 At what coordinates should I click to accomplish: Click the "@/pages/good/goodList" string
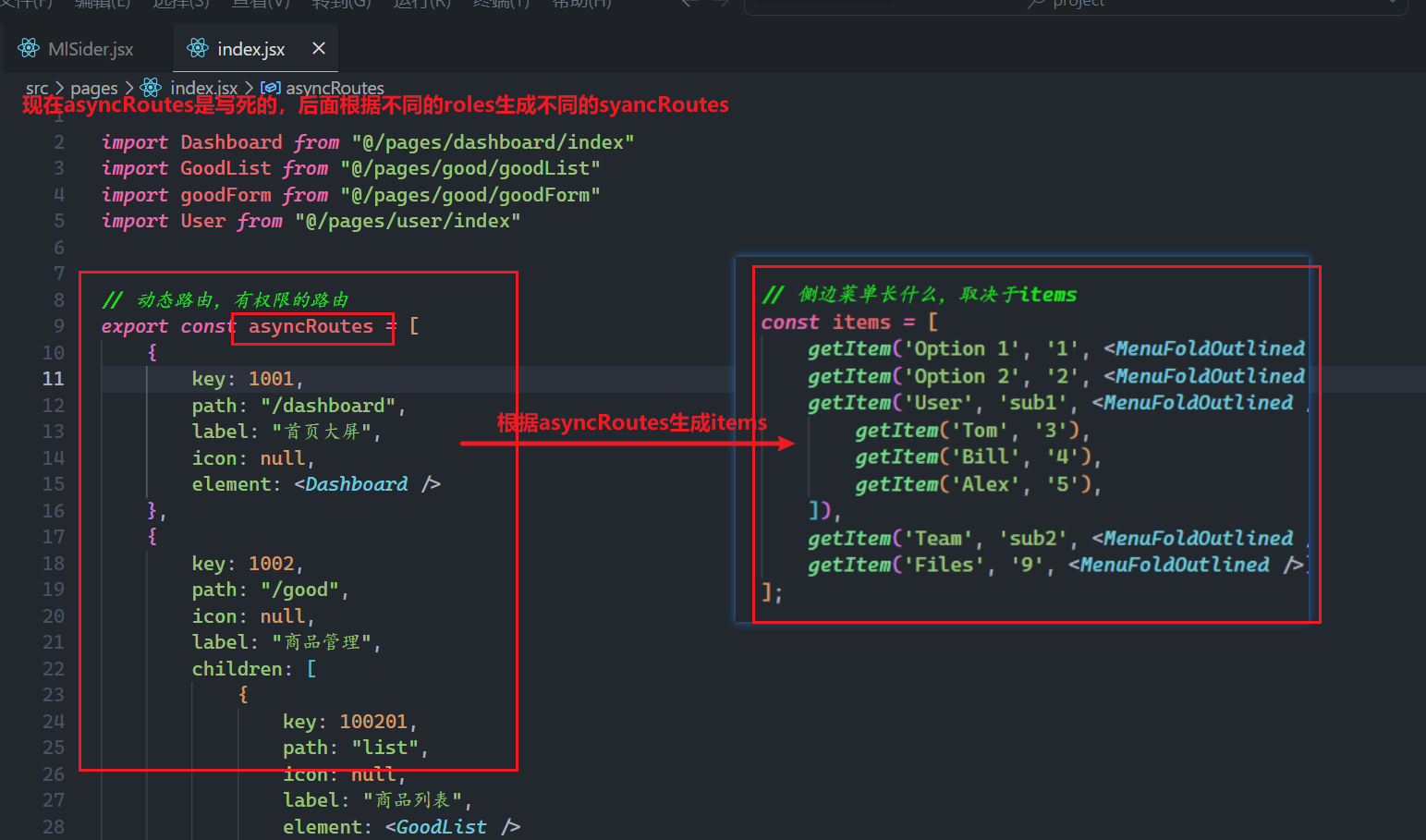click(470, 168)
